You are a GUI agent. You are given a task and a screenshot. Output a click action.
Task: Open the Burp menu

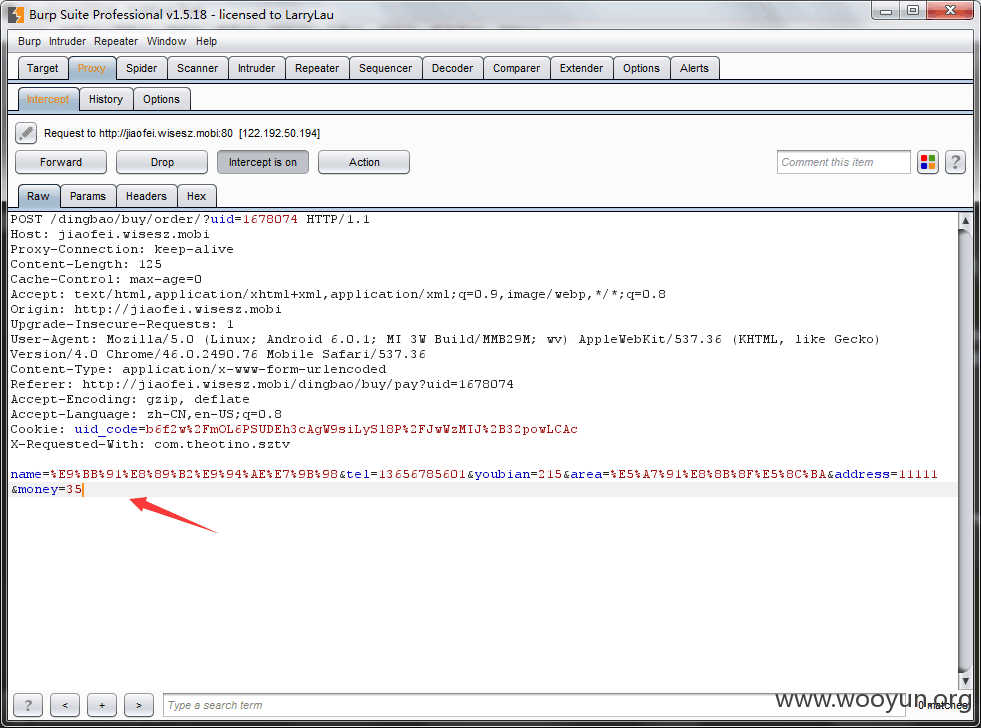point(29,41)
